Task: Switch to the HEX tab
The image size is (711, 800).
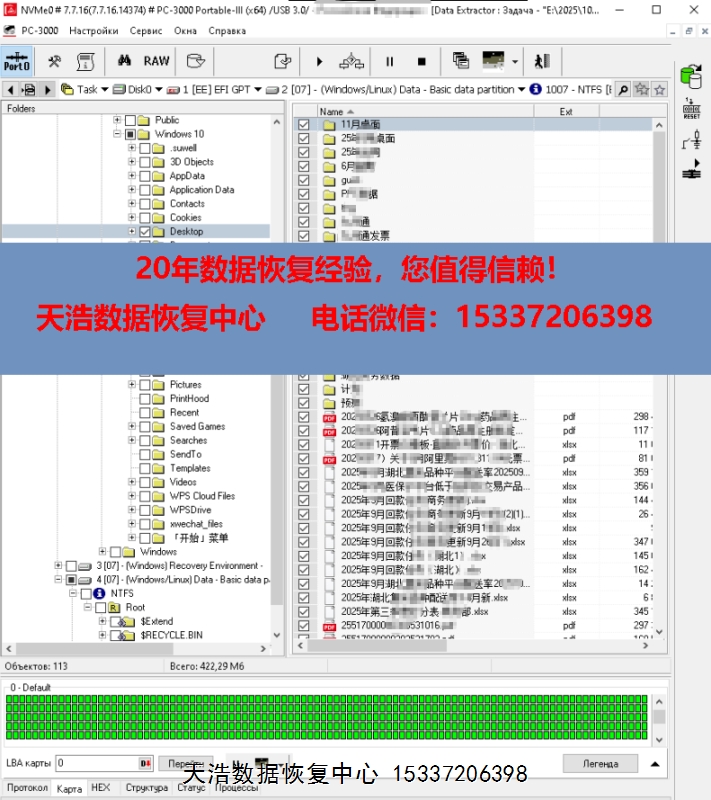Action: pos(100,788)
